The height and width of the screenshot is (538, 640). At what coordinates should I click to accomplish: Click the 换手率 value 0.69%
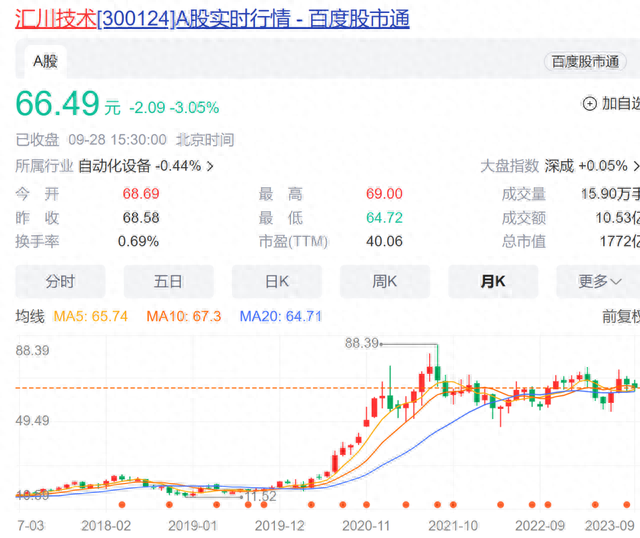pos(138,241)
